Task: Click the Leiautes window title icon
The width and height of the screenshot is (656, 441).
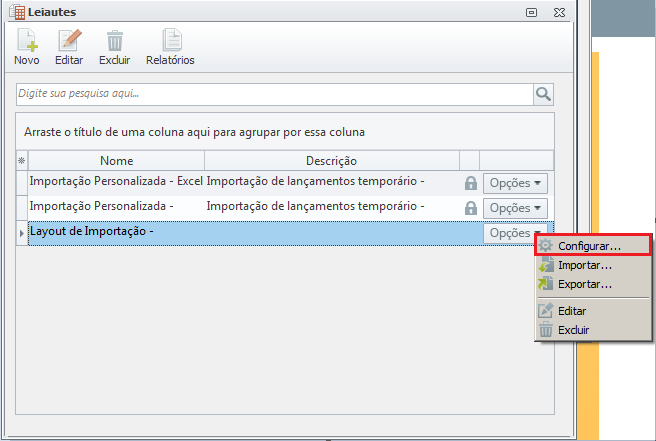Action: coord(18,12)
